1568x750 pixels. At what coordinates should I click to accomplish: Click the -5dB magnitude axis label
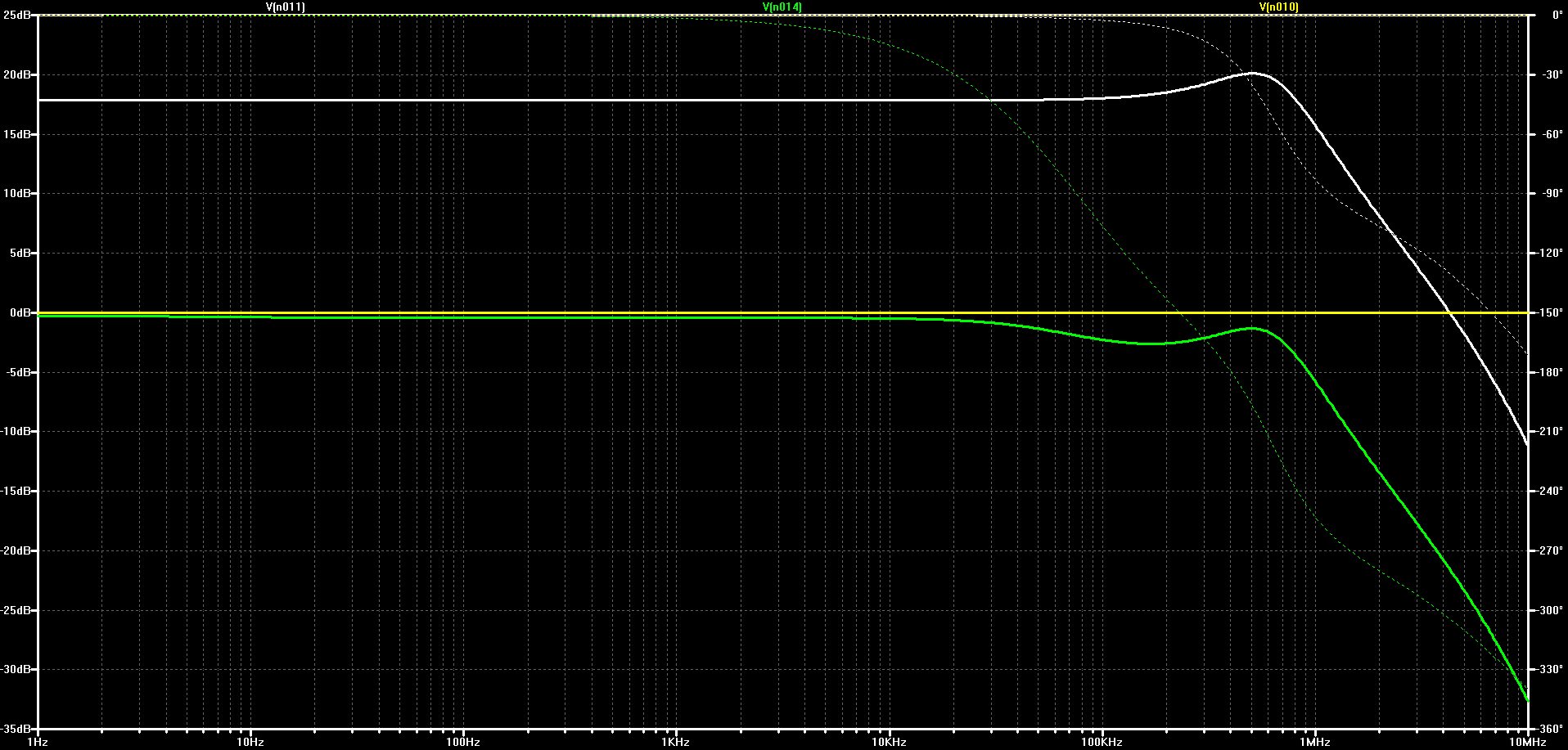[x=18, y=372]
